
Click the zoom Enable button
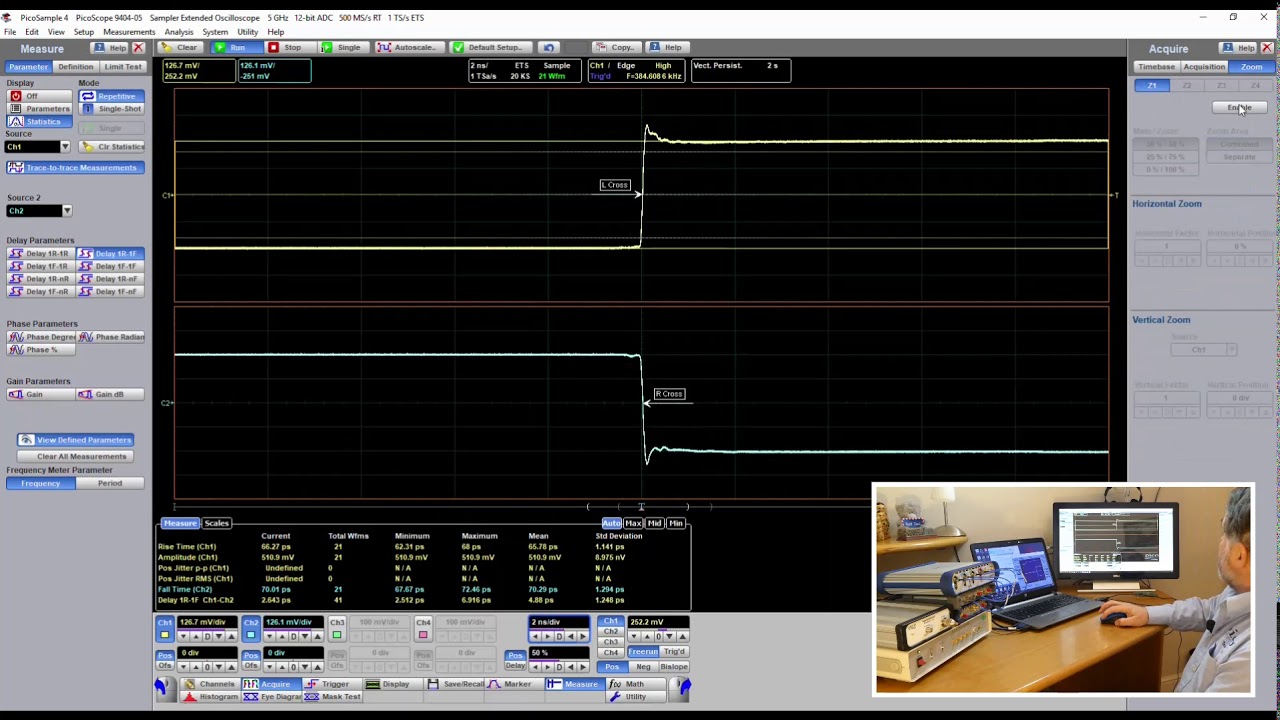(x=1239, y=108)
